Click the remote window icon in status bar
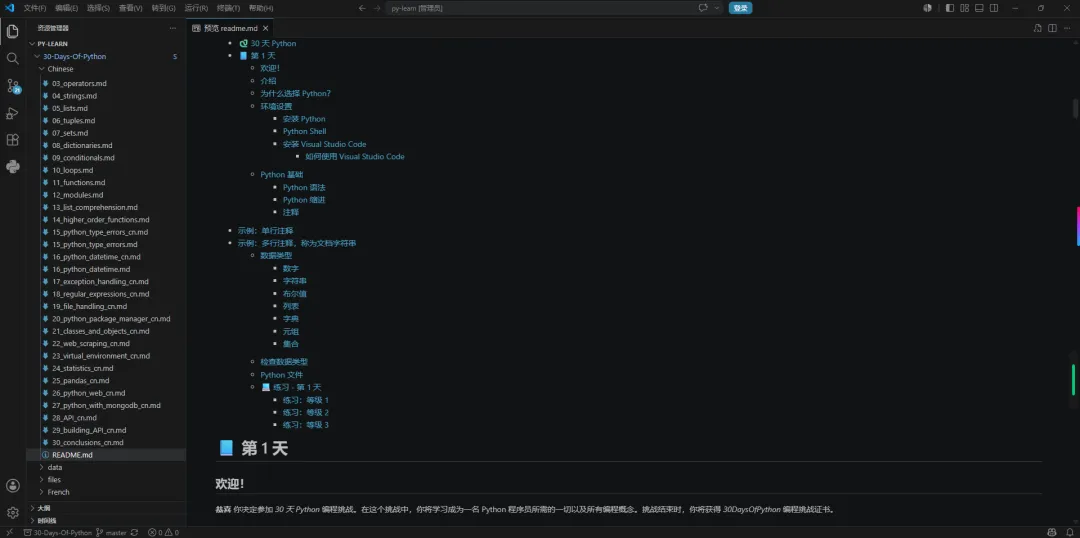 [9, 532]
